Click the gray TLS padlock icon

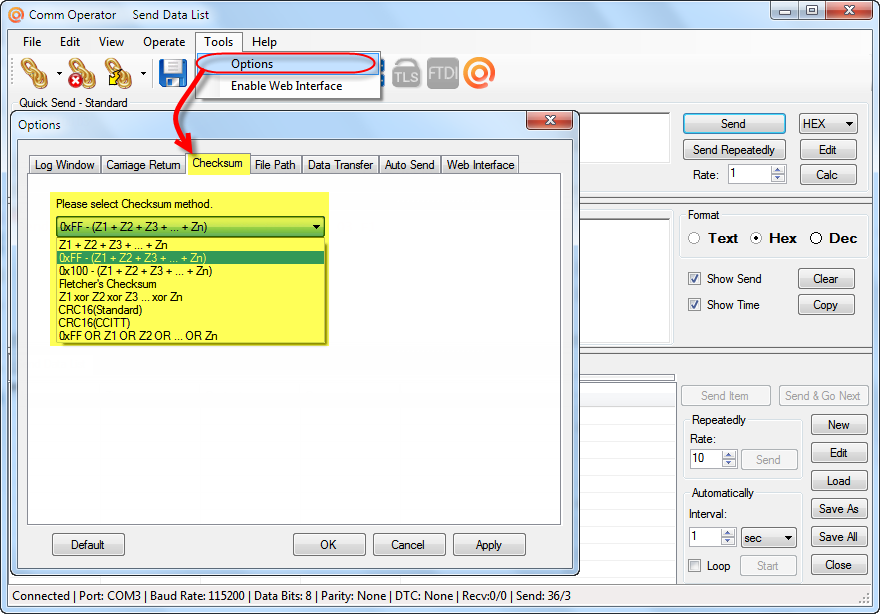(x=406, y=74)
